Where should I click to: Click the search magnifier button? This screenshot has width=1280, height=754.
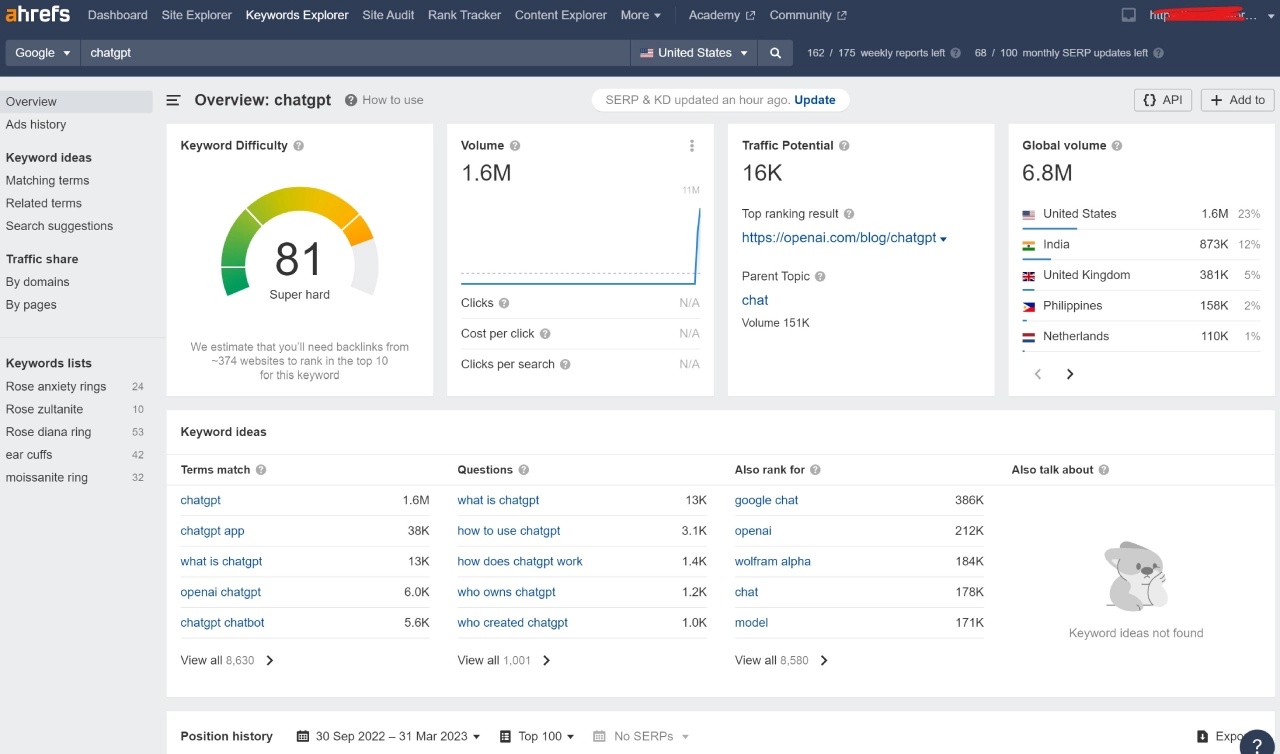point(775,53)
